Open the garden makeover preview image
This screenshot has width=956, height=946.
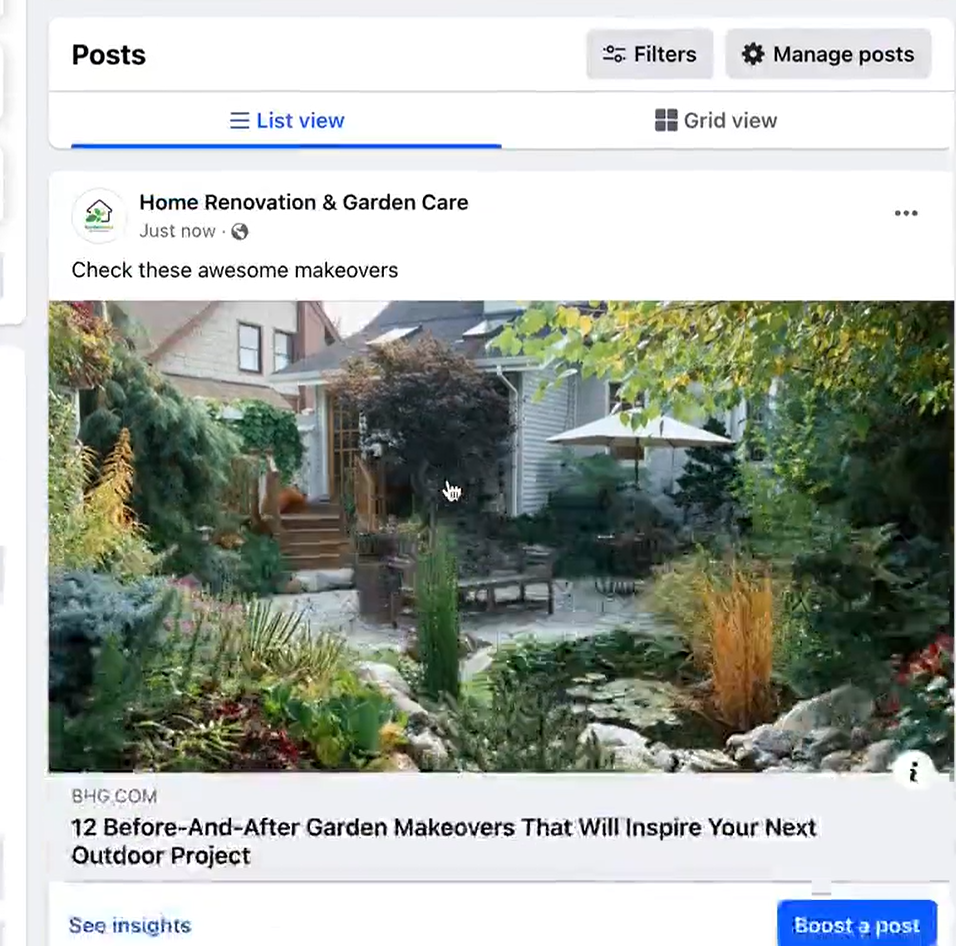coord(501,536)
